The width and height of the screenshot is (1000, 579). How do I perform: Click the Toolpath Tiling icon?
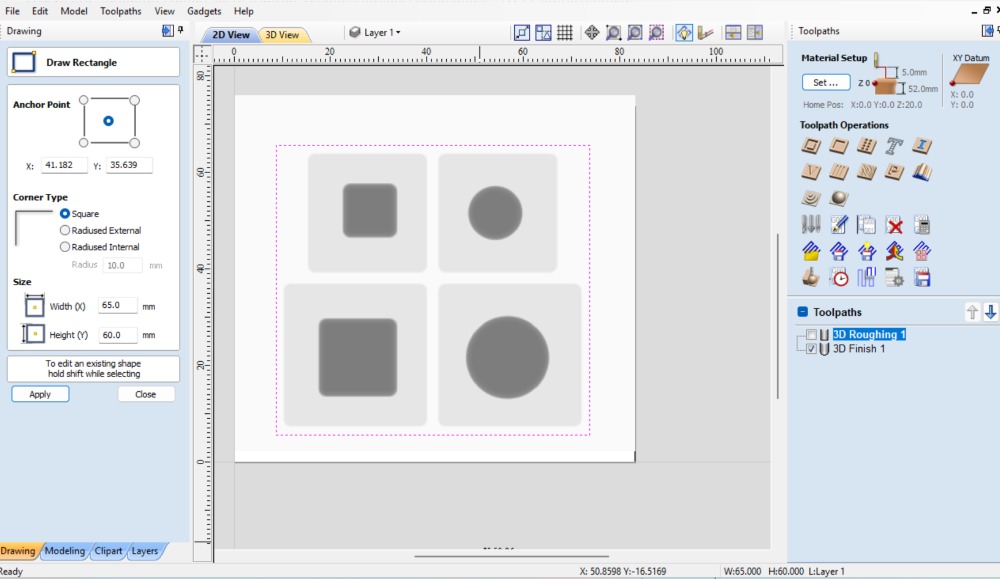click(866, 277)
